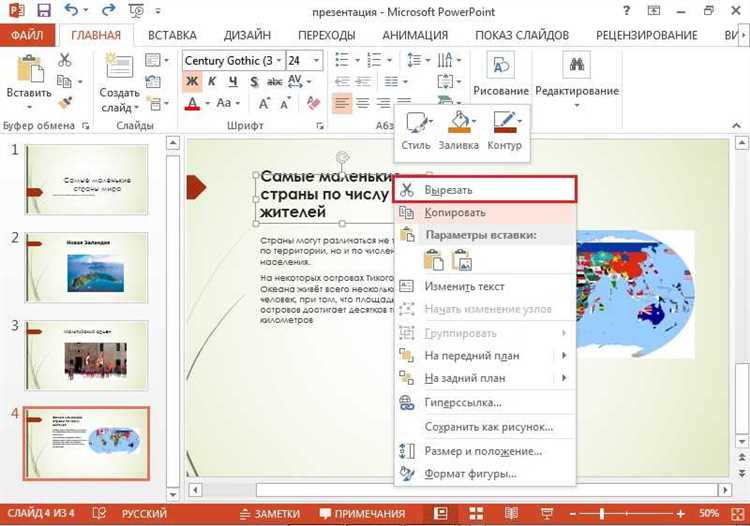Expand the Вставить paste options arrow
The image size is (750, 526).
click(x=30, y=106)
